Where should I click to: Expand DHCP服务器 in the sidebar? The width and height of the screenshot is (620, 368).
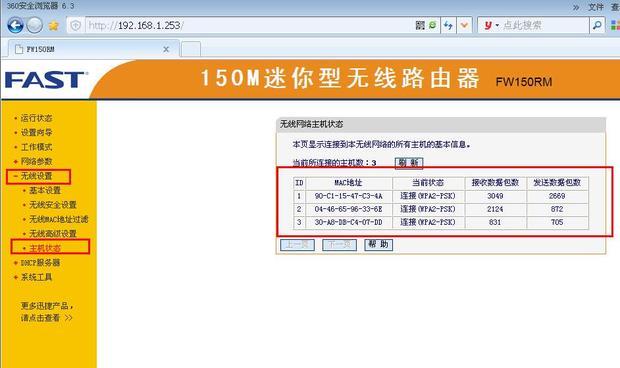[x=40, y=262]
